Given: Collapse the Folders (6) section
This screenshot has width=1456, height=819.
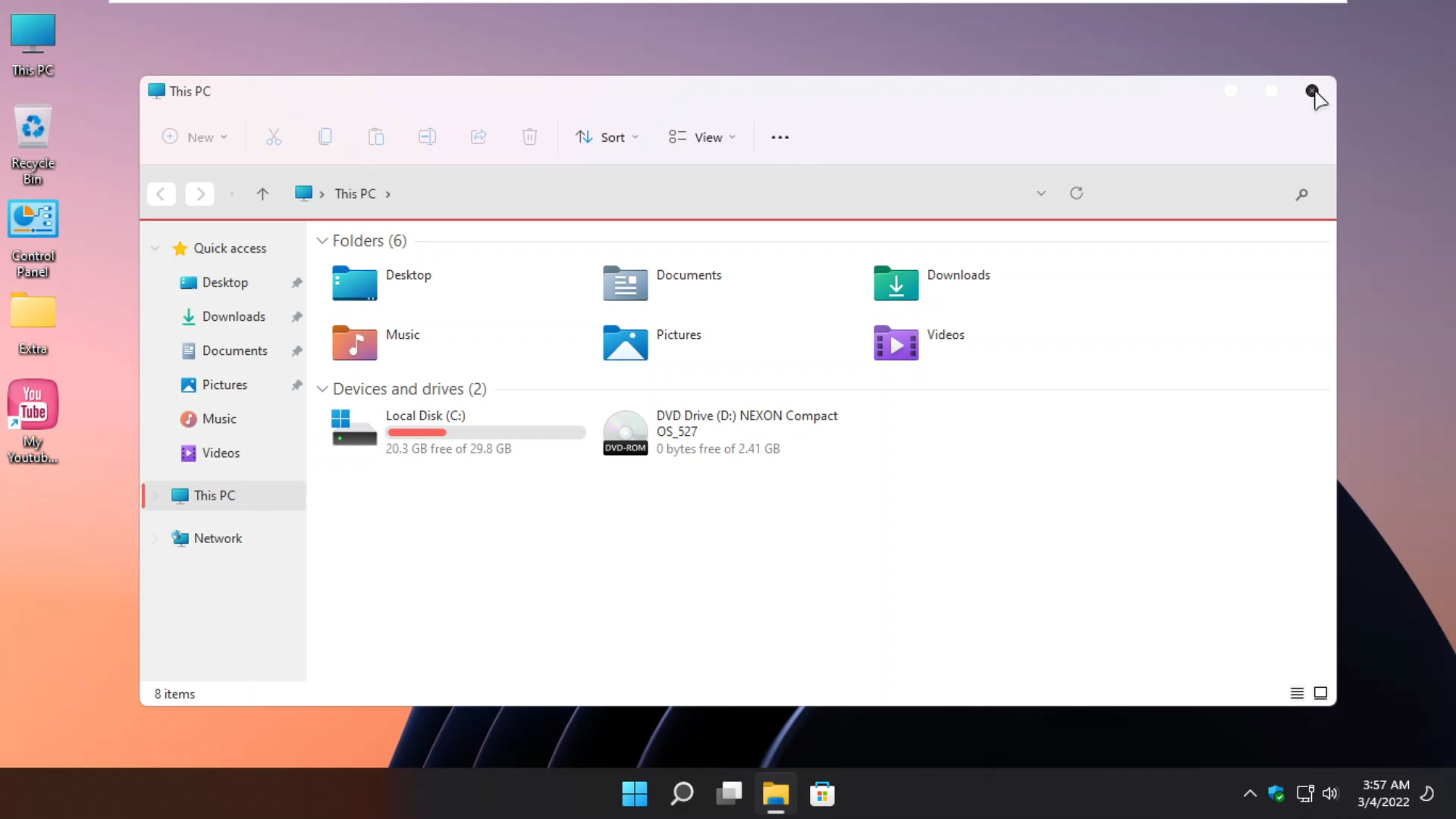Looking at the screenshot, I should (322, 241).
